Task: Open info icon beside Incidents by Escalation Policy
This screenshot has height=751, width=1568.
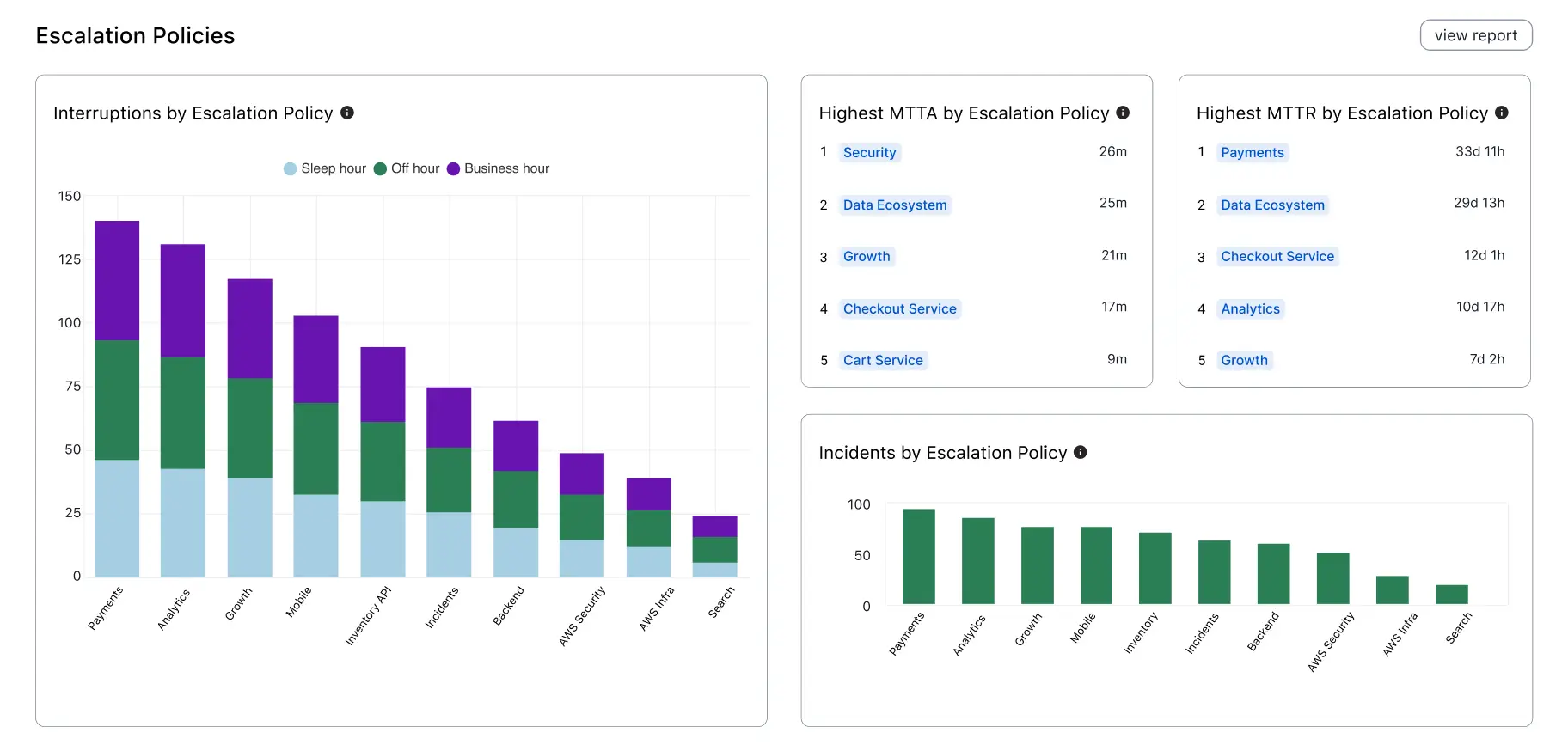Action: click(1081, 452)
